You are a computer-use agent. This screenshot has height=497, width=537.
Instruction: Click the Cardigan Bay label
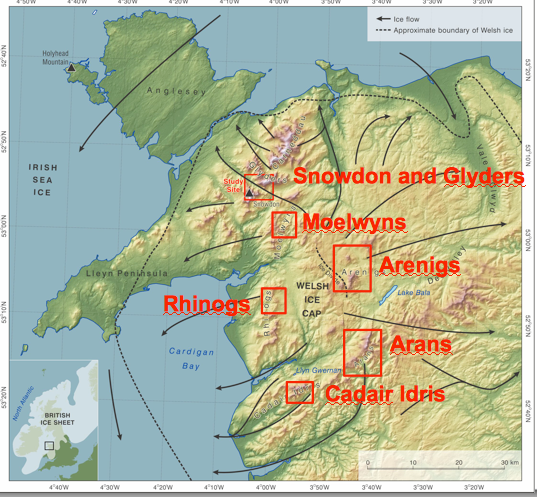(x=191, y=359)
